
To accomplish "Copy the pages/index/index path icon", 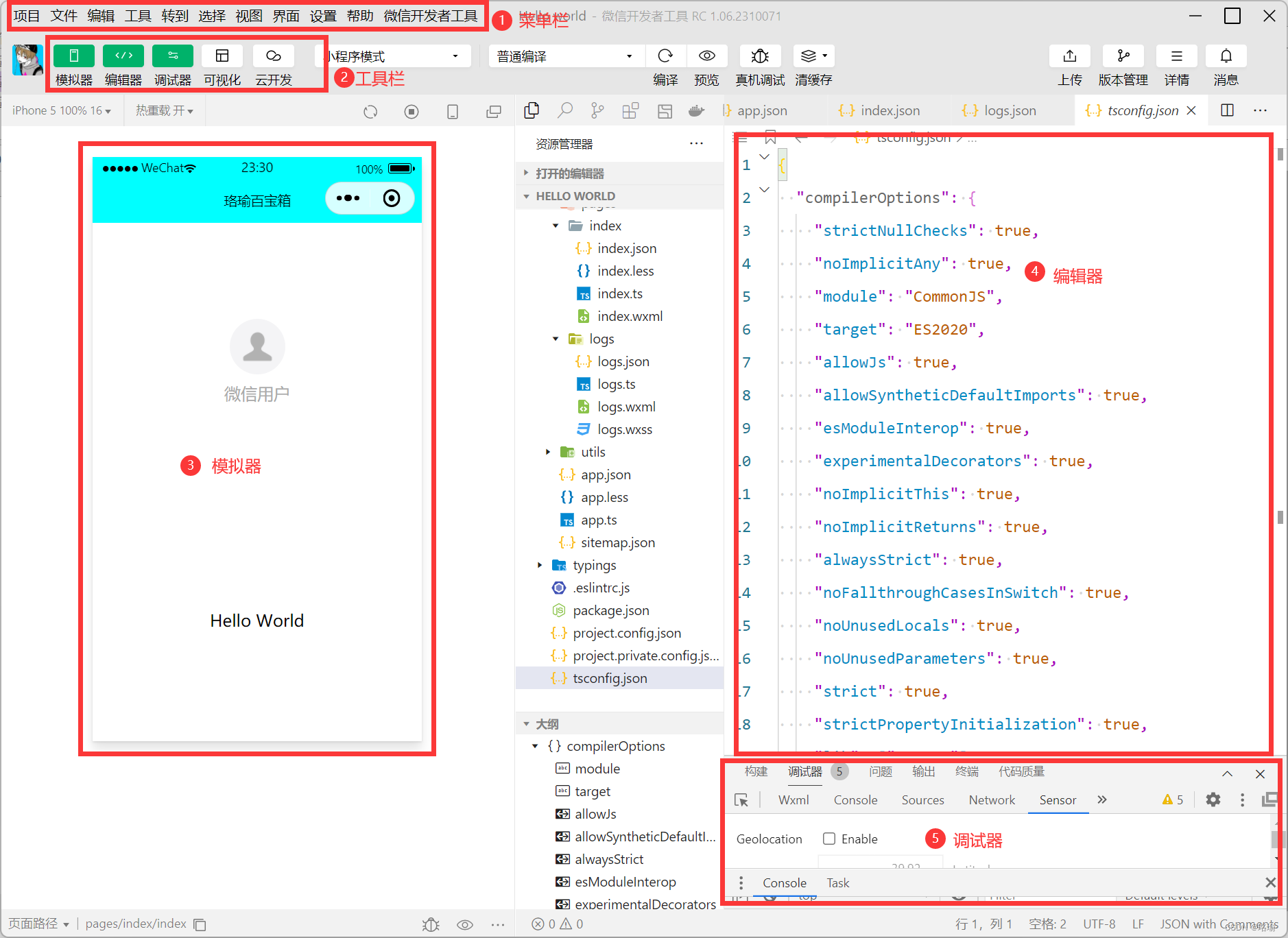I will [200, 924].
